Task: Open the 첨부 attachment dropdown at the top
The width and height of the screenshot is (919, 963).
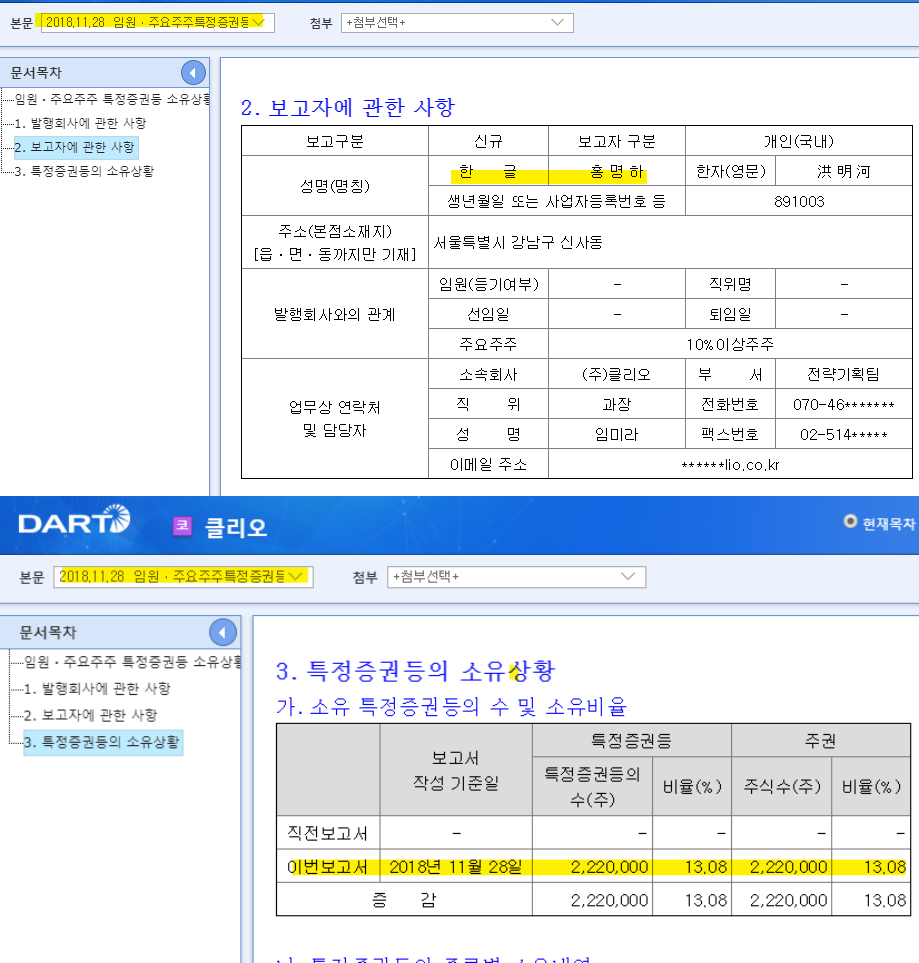Action: 457,22
